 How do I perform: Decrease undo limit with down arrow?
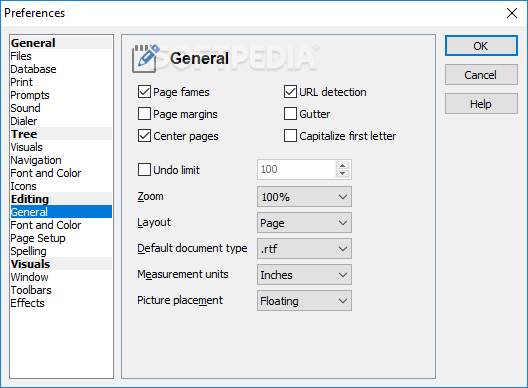pos(342,173)
